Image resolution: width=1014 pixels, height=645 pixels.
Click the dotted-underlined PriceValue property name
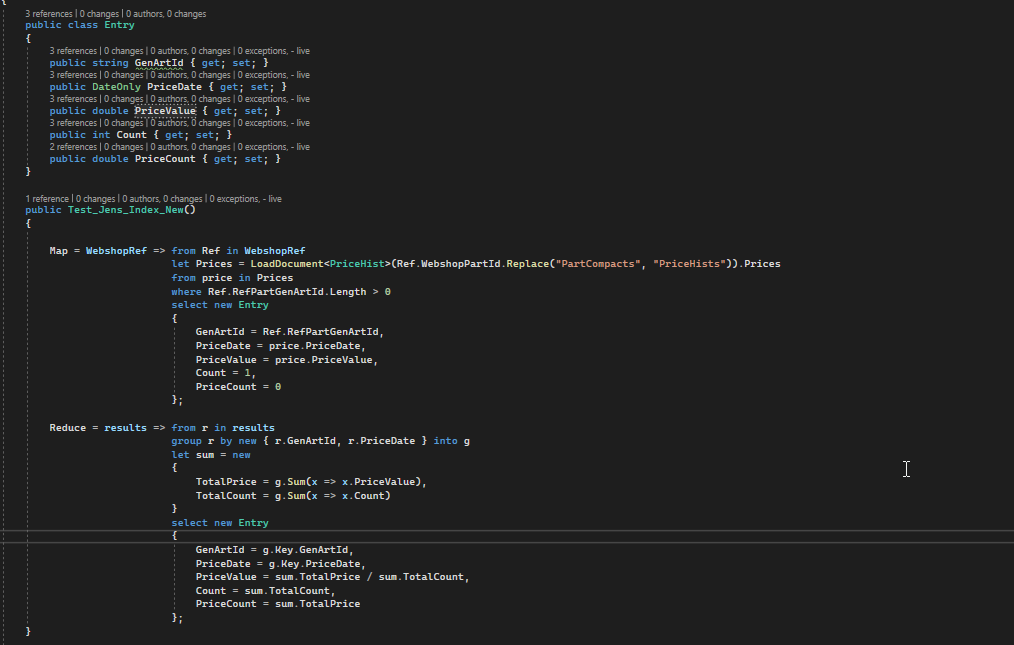(x=164, y=110)
